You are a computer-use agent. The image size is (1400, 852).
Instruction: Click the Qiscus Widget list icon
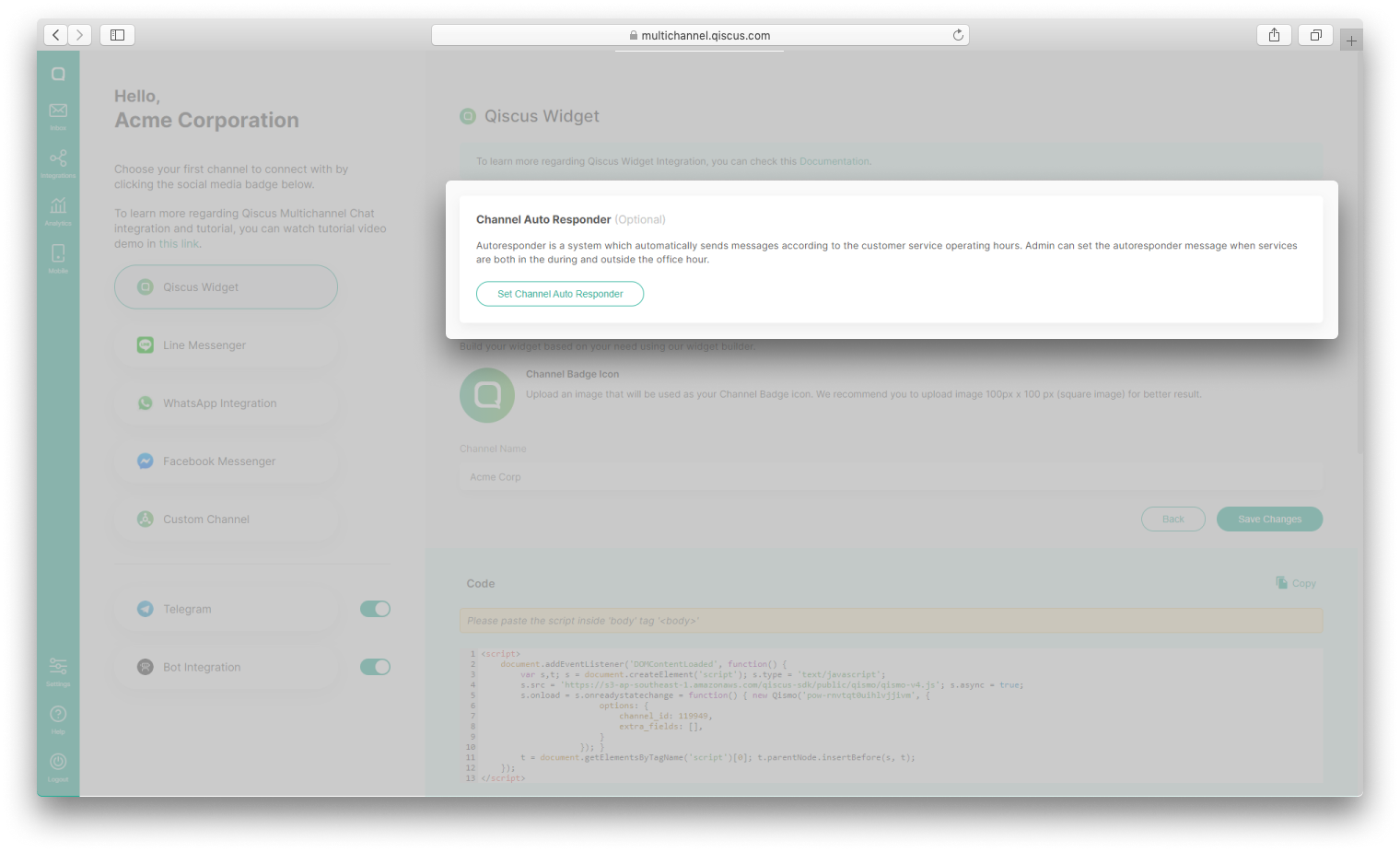146,287
